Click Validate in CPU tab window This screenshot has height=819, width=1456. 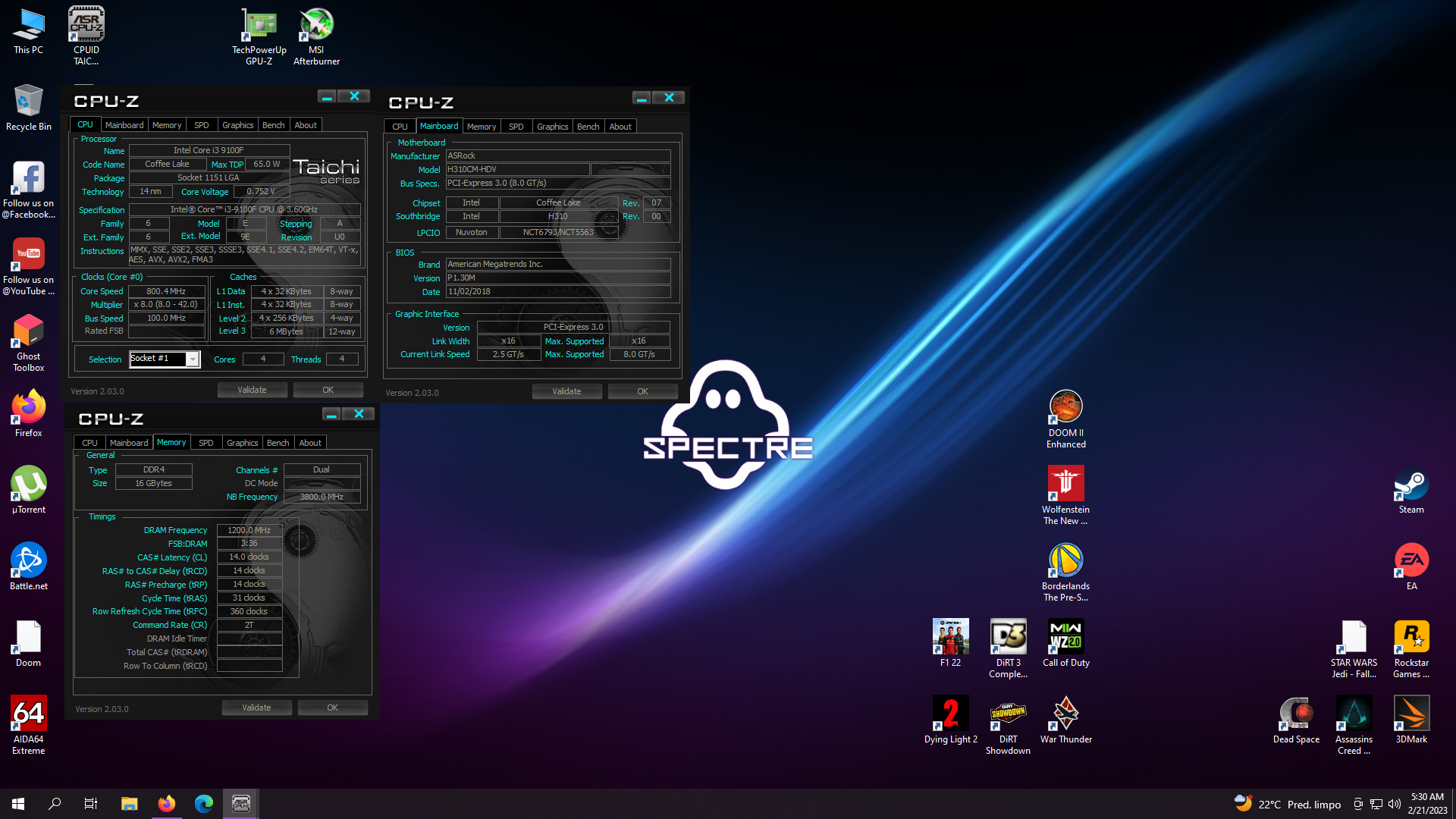tap(252, 390)
